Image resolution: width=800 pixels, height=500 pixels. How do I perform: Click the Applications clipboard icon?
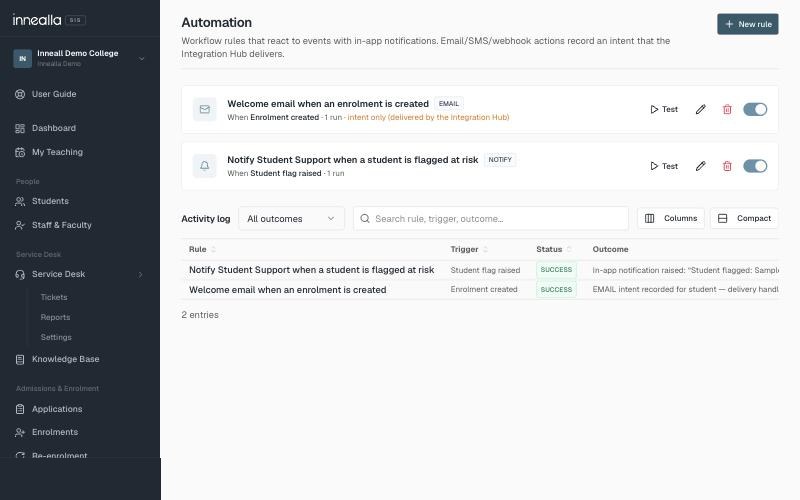coord(20,409)
